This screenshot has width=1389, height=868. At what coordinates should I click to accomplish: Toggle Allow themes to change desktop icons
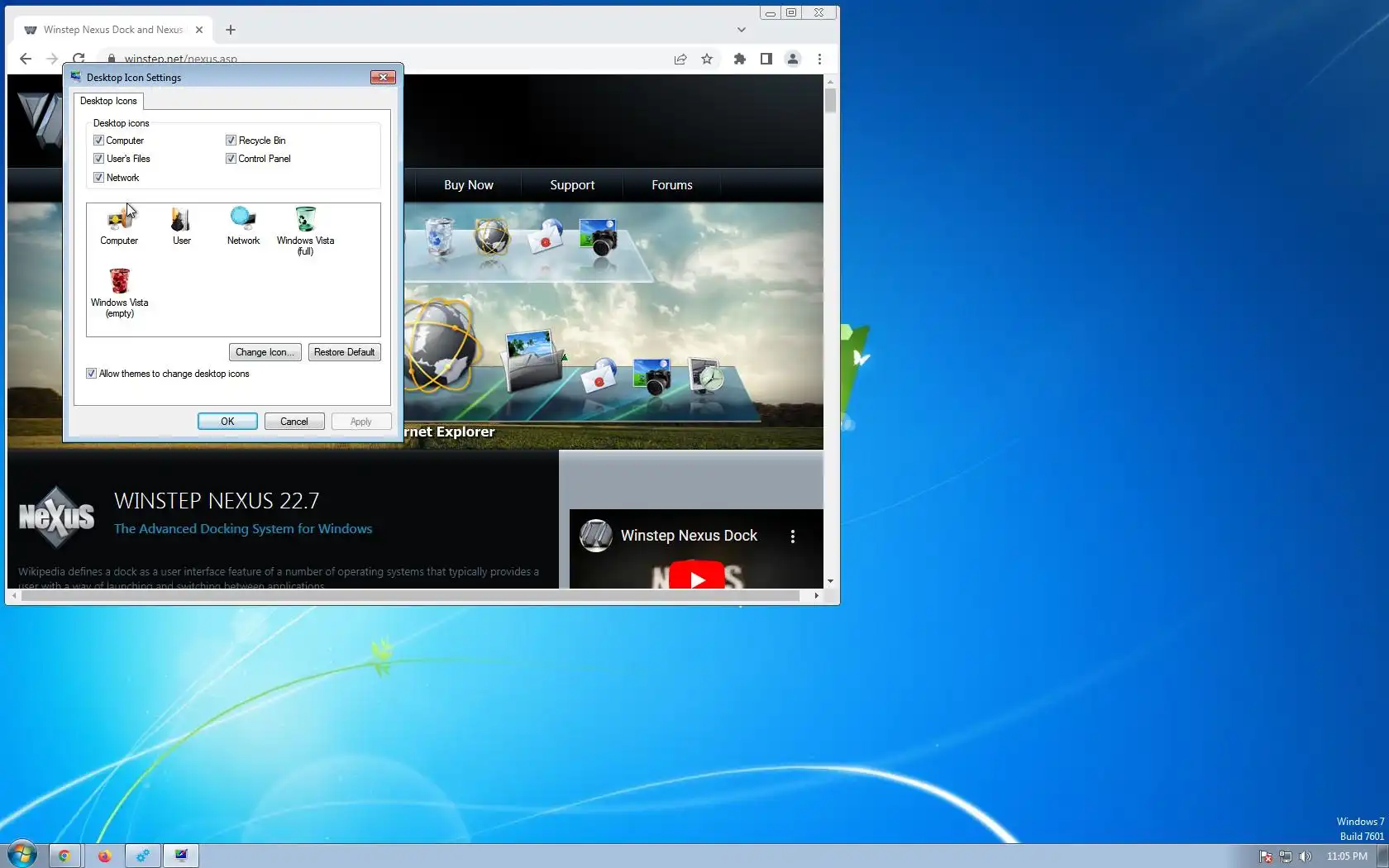click(91, 374)
